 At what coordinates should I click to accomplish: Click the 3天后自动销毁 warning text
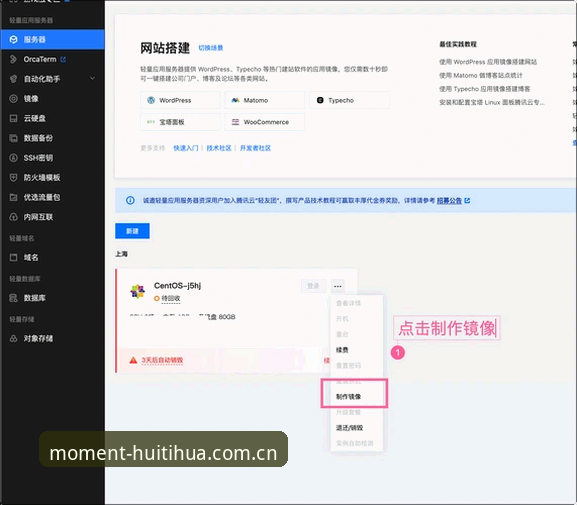click(x=162, y=360)
